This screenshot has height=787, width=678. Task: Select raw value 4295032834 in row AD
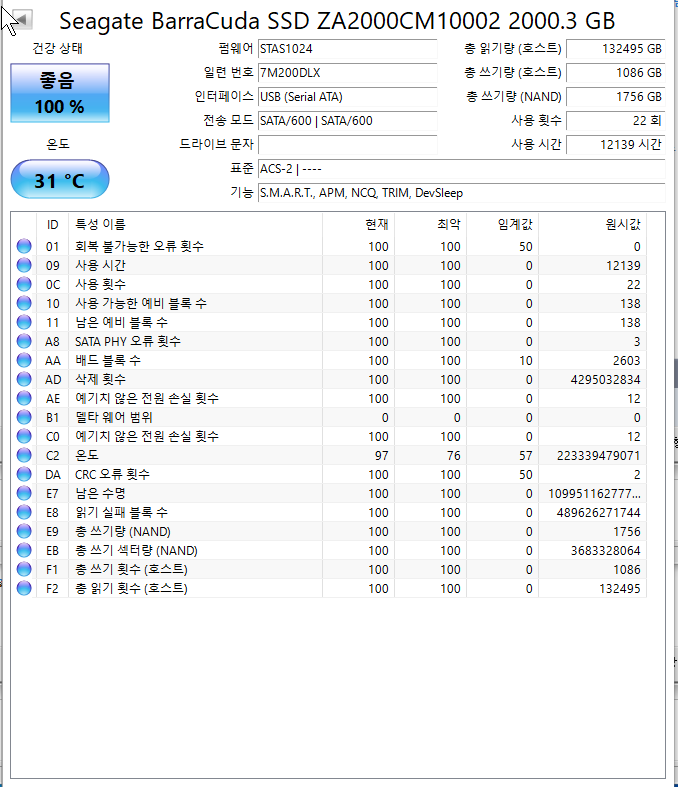tap(605, 380)
